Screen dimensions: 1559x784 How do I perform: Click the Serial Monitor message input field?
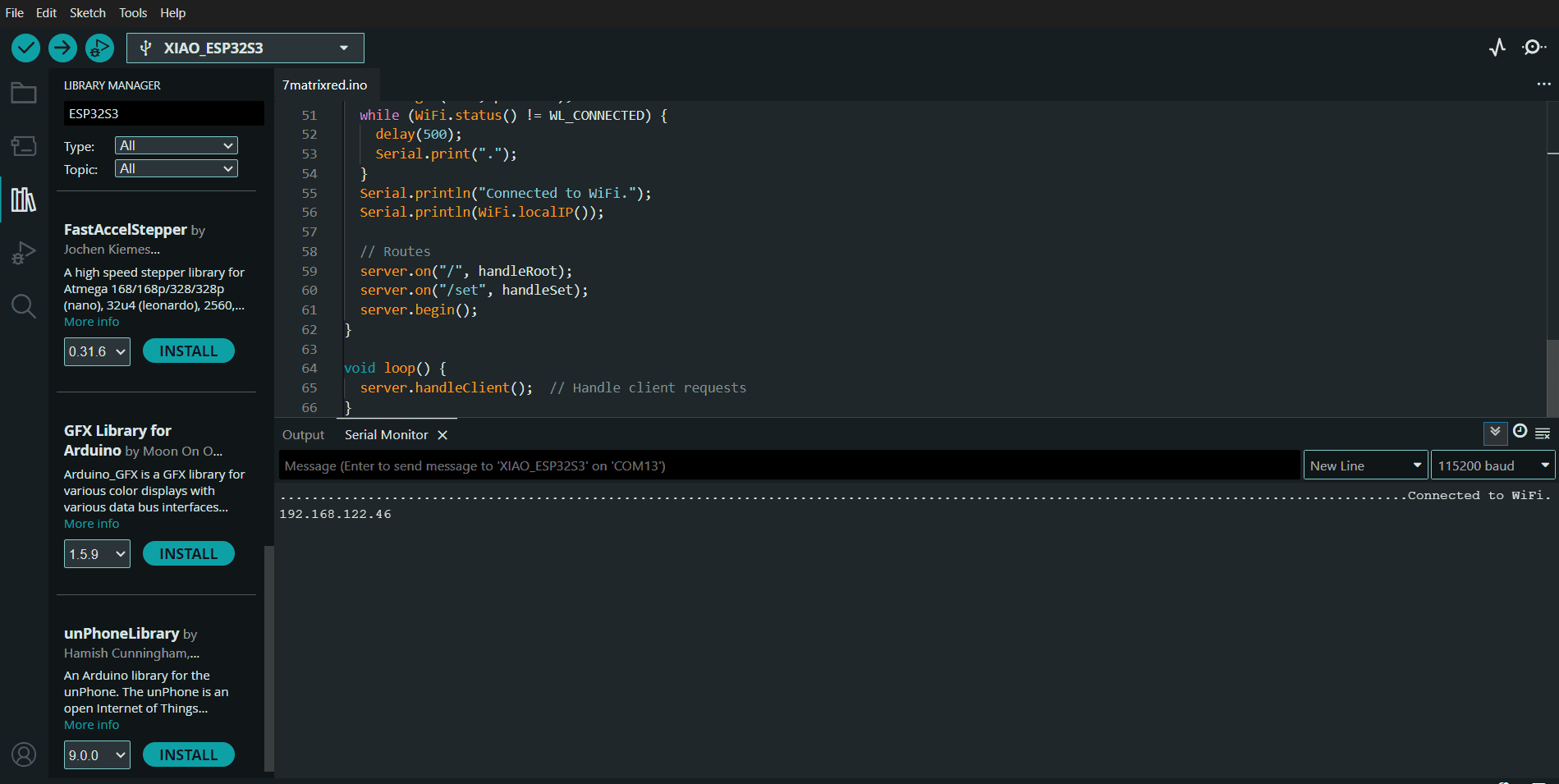(x=789, y=465)
